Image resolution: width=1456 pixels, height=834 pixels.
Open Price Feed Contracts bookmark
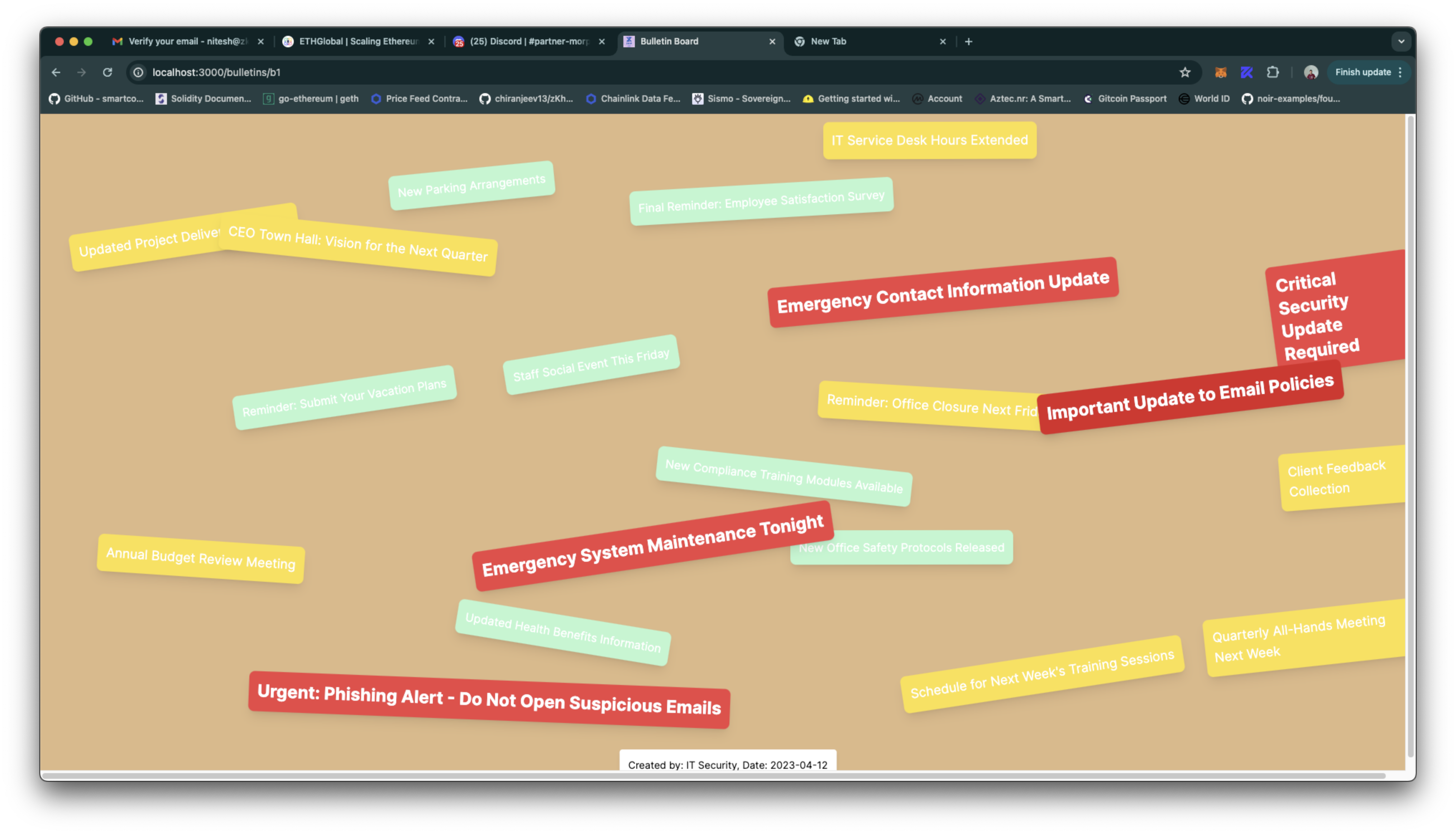pyautogui.click(x=419, y=99)
